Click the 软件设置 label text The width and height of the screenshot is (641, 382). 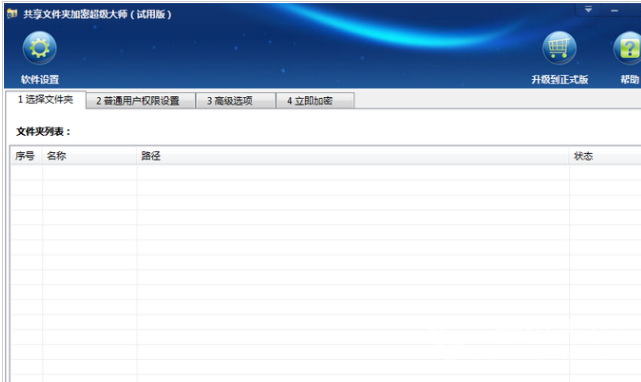[40, 79]
